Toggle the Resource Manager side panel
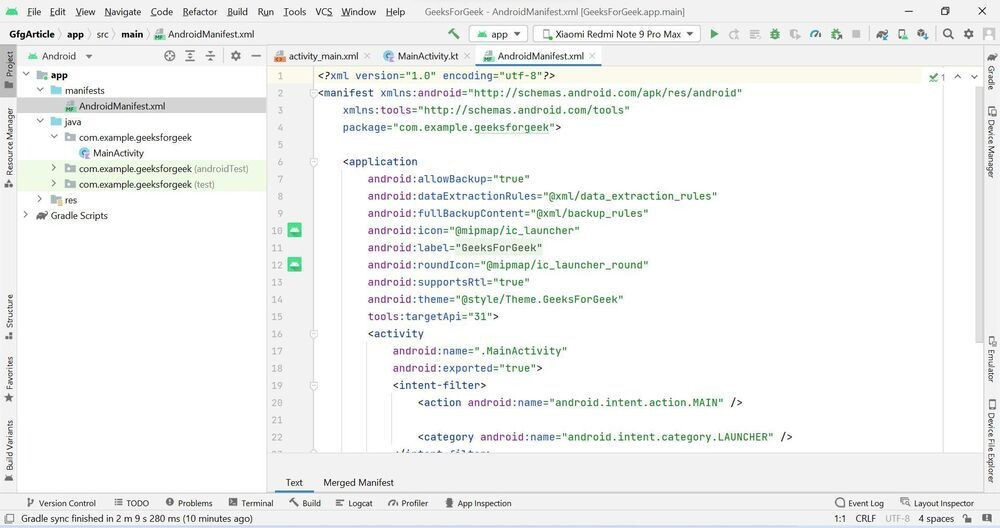Image resolution: width=1000 pixels, height=528 pixels. tap(9, 141)
